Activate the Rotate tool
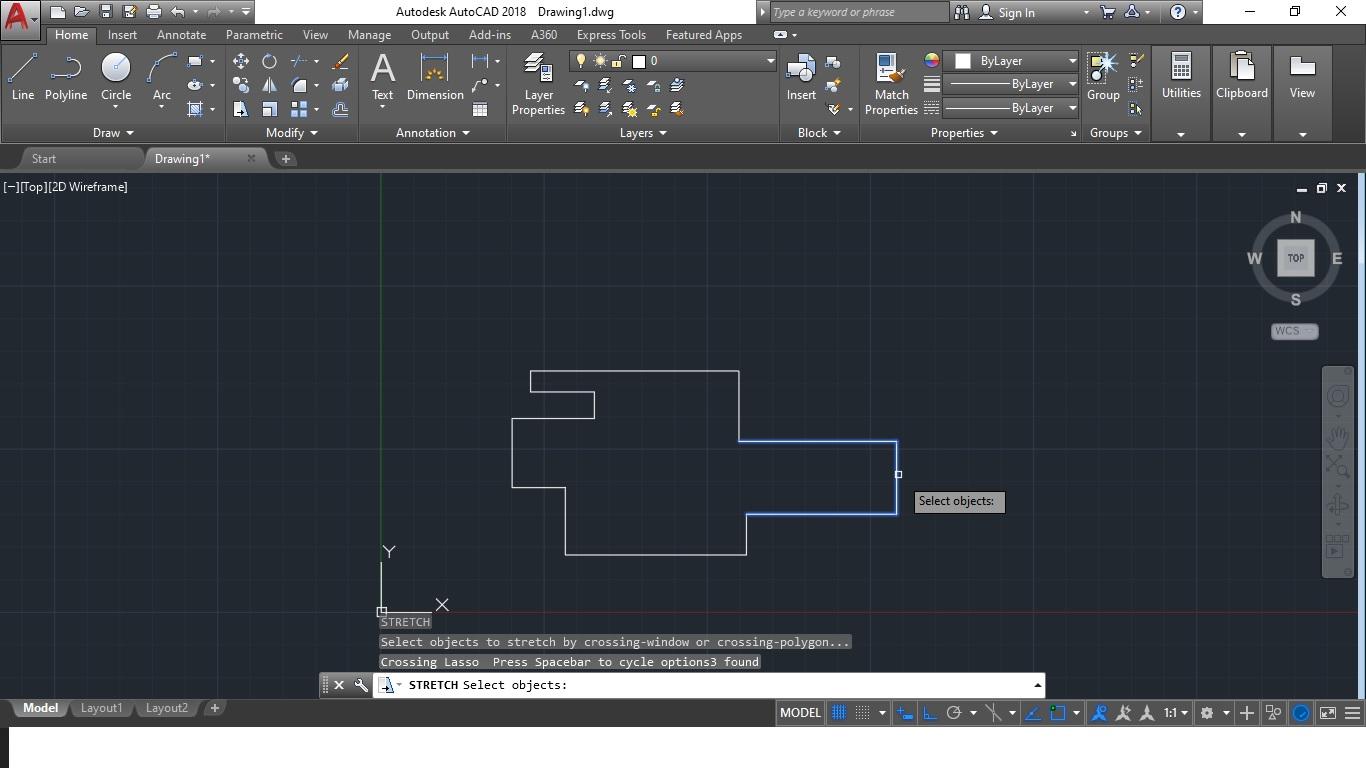This screenshot has height=768, width=1366. [269, 61]
